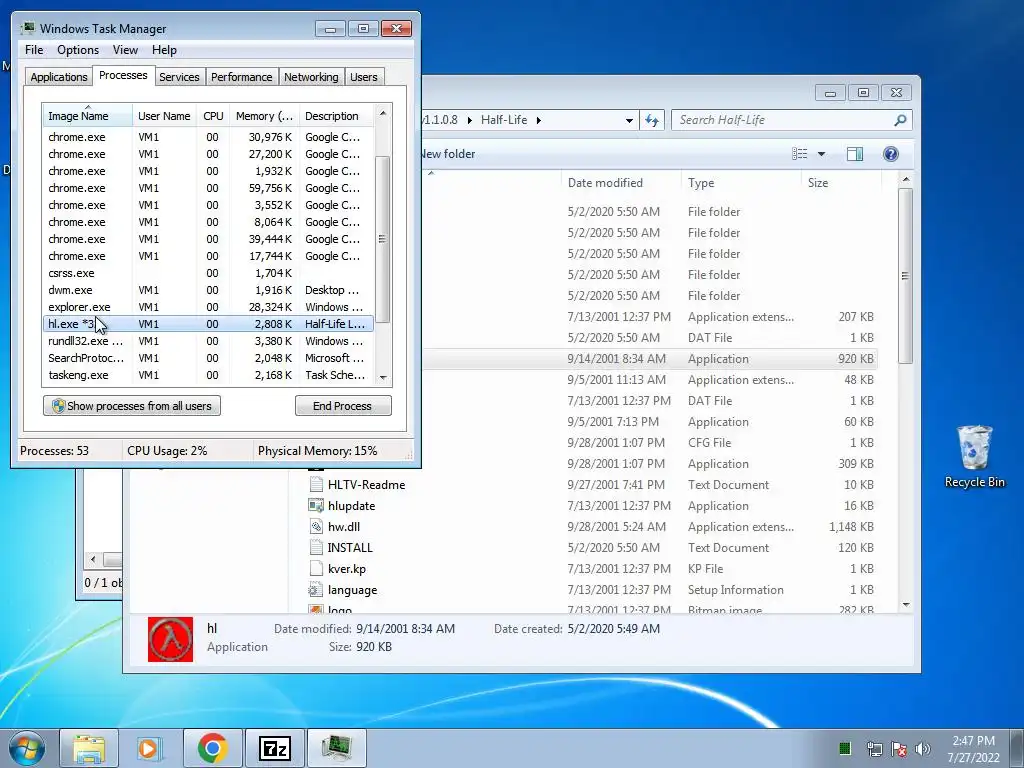Open the Options menu in Task Manager
Screen dimensions: 1024x768
point(78,50)
